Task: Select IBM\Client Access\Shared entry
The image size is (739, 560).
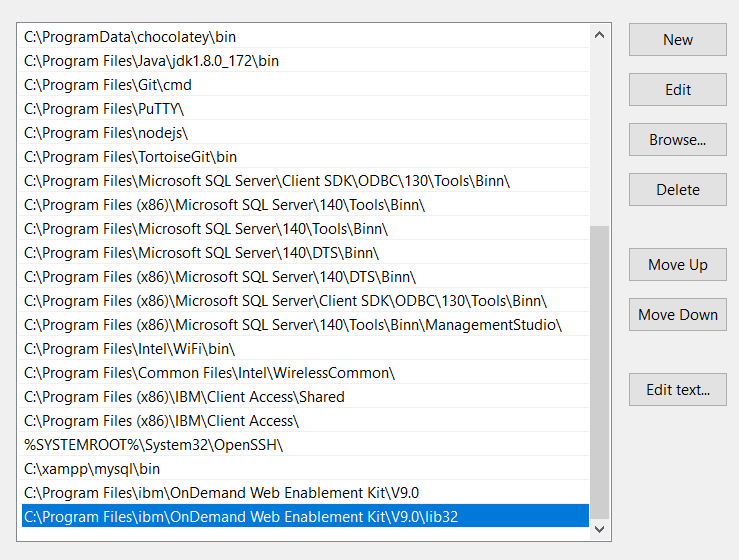Action: [x=303, y=397]
